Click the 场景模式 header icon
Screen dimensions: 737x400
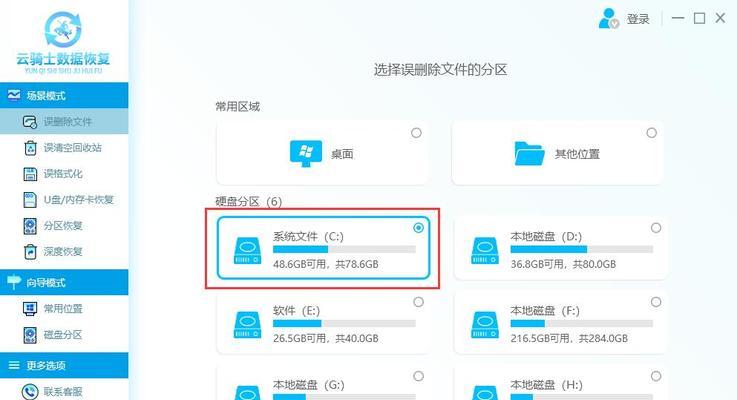click(x=14, y=95)
